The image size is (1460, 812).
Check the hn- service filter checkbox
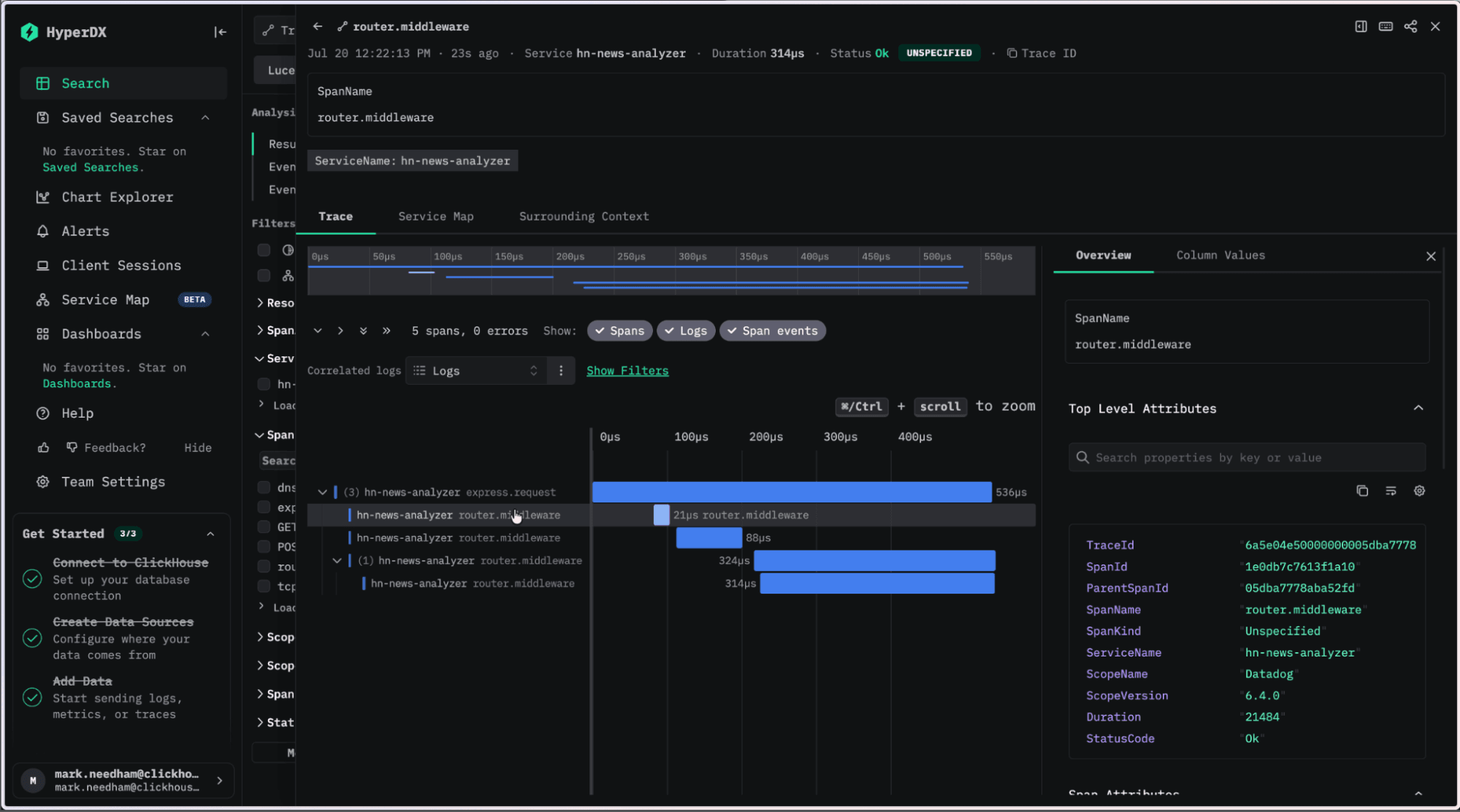264,384
